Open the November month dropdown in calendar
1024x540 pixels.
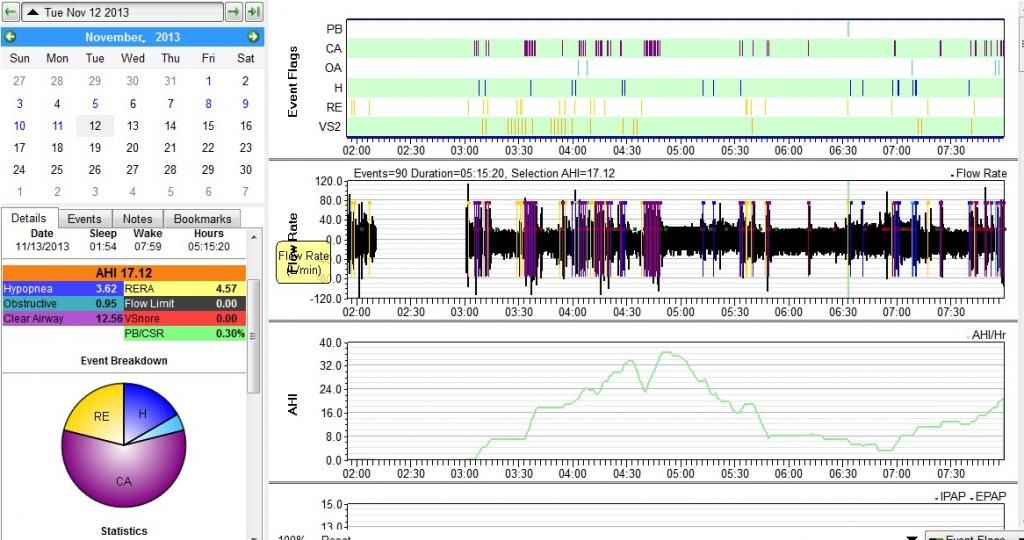[x=114, y=37]
